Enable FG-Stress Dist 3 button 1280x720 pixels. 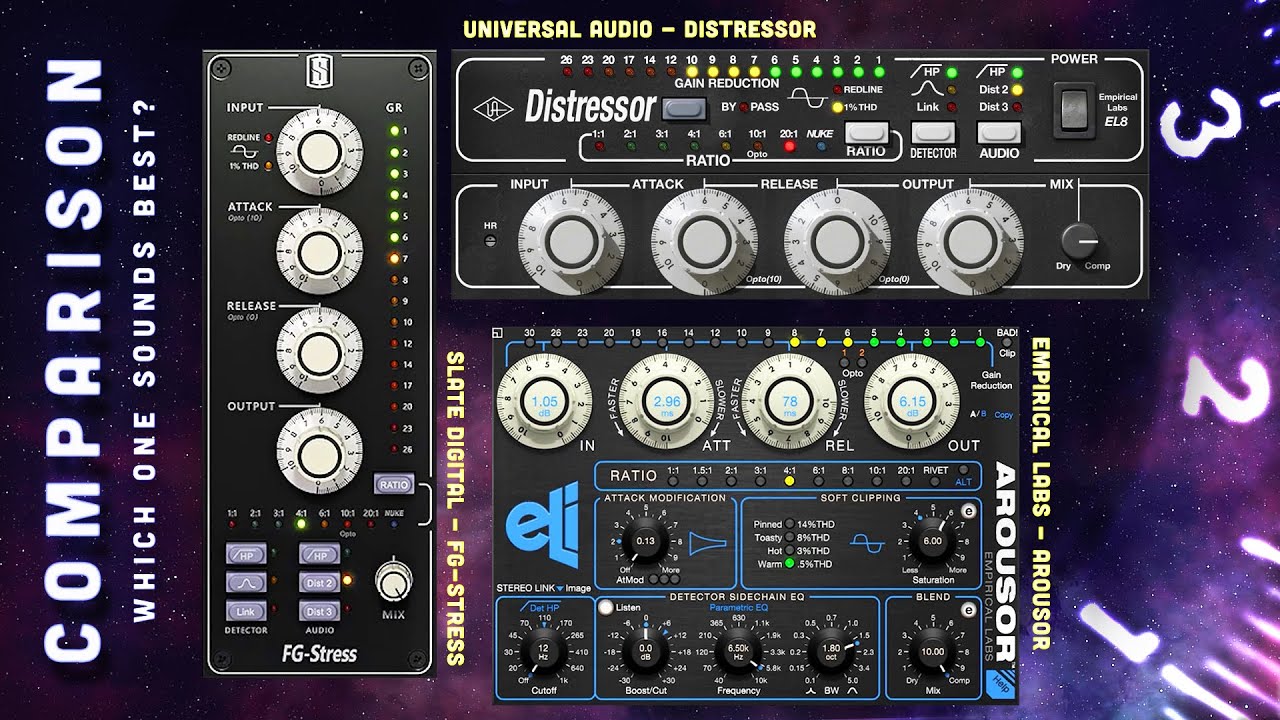320,611
